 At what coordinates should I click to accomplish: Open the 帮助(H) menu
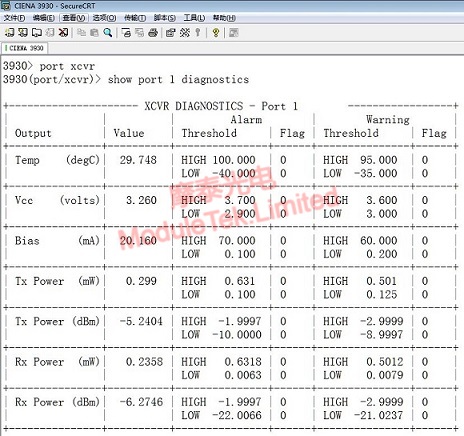click(224, 18)
